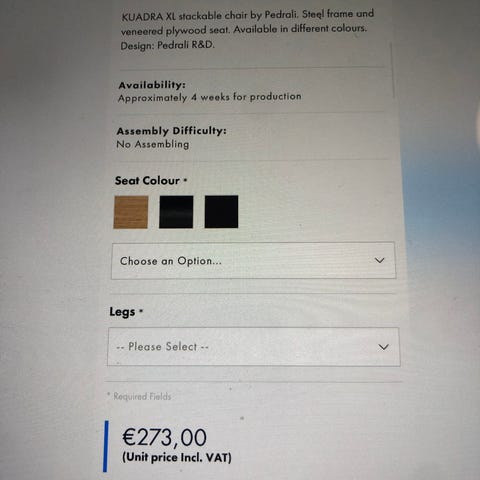Click the "Availability:" heading

(x=152, y=85)
